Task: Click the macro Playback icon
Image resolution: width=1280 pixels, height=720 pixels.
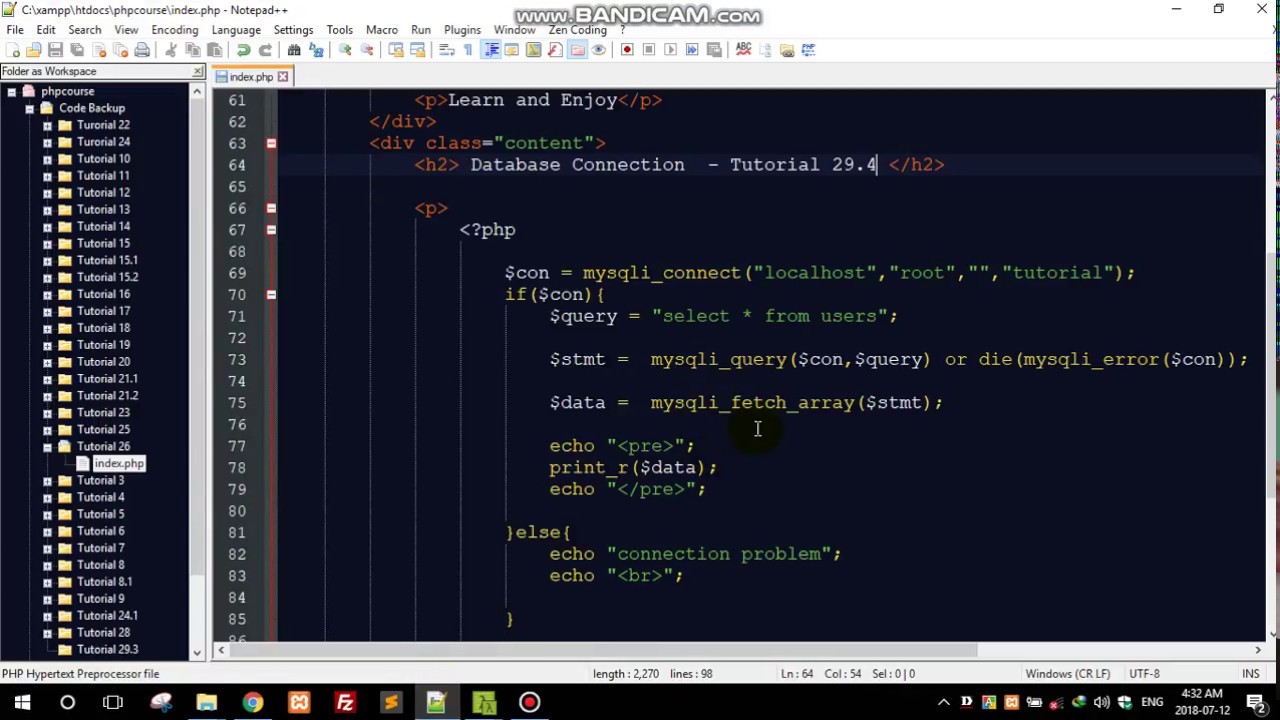Action: click(x=670, y=50)
